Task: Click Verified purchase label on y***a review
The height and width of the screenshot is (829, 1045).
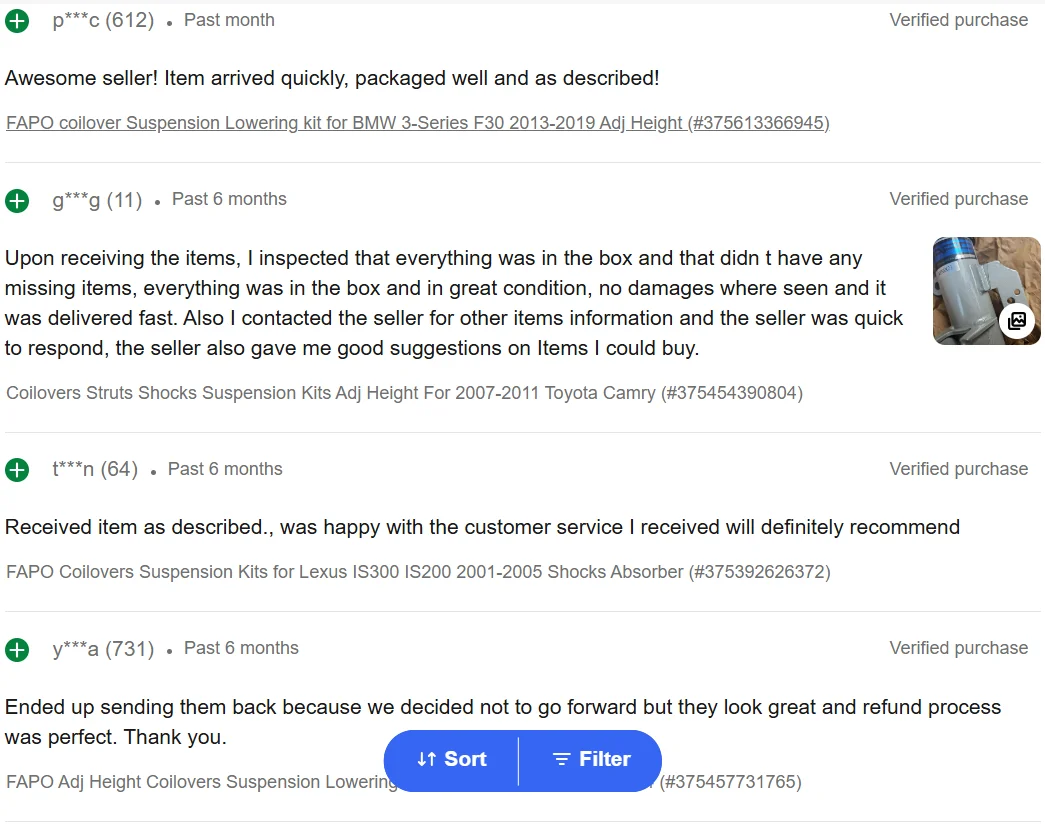Action: coord(958,648)
